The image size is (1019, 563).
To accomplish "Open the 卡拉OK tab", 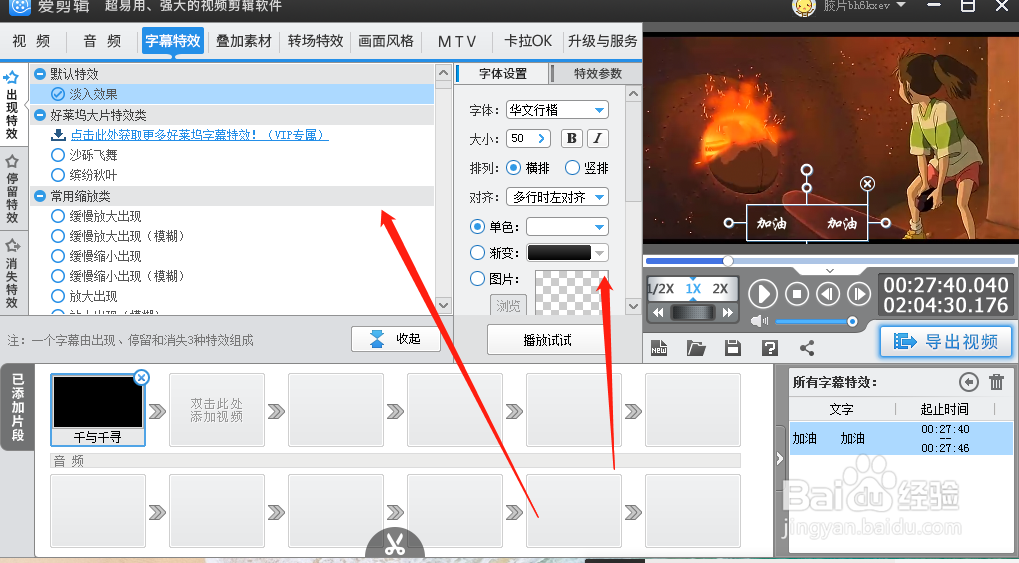I will [528, 41].
